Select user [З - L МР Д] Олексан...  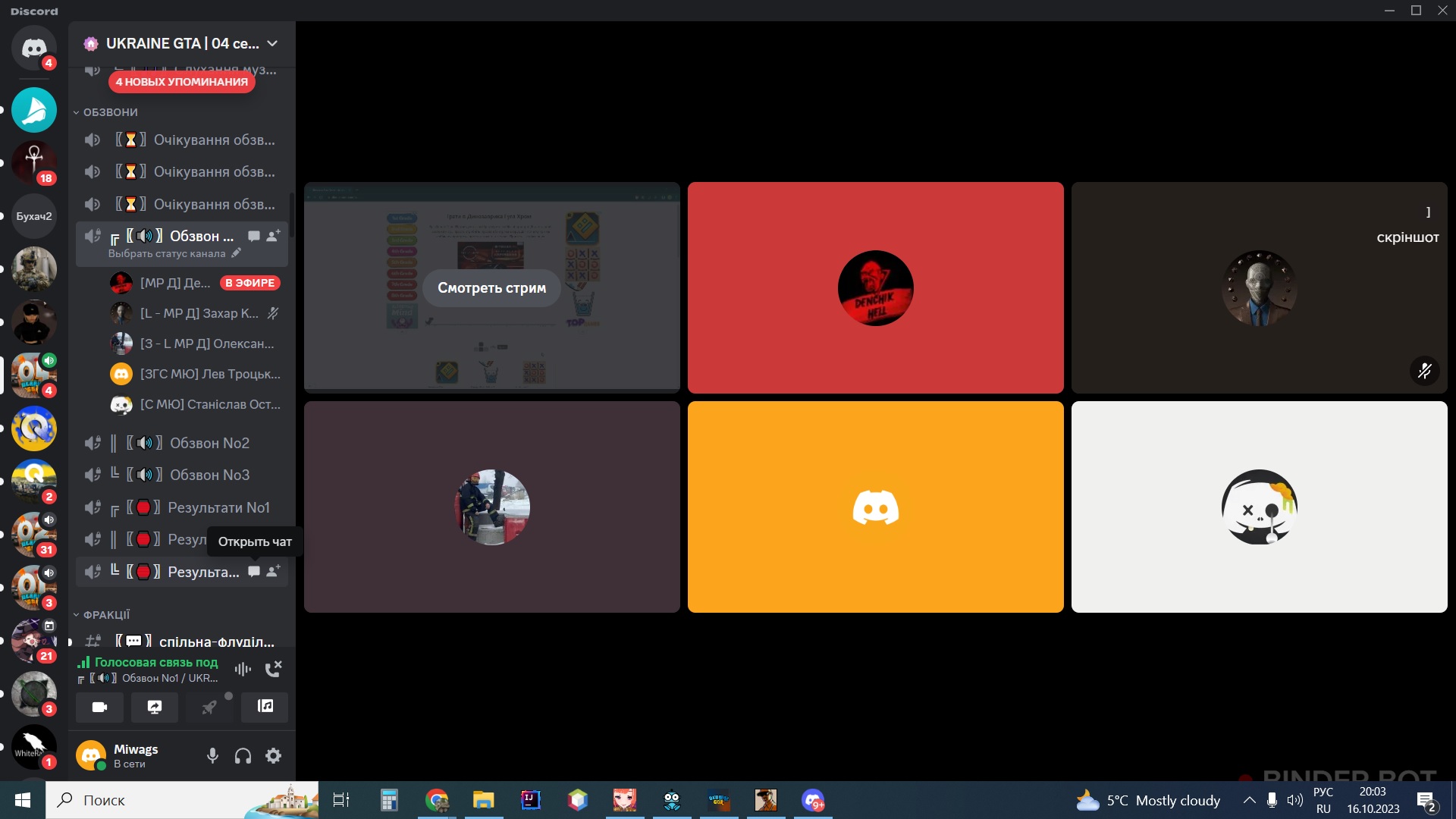point(196,344)
